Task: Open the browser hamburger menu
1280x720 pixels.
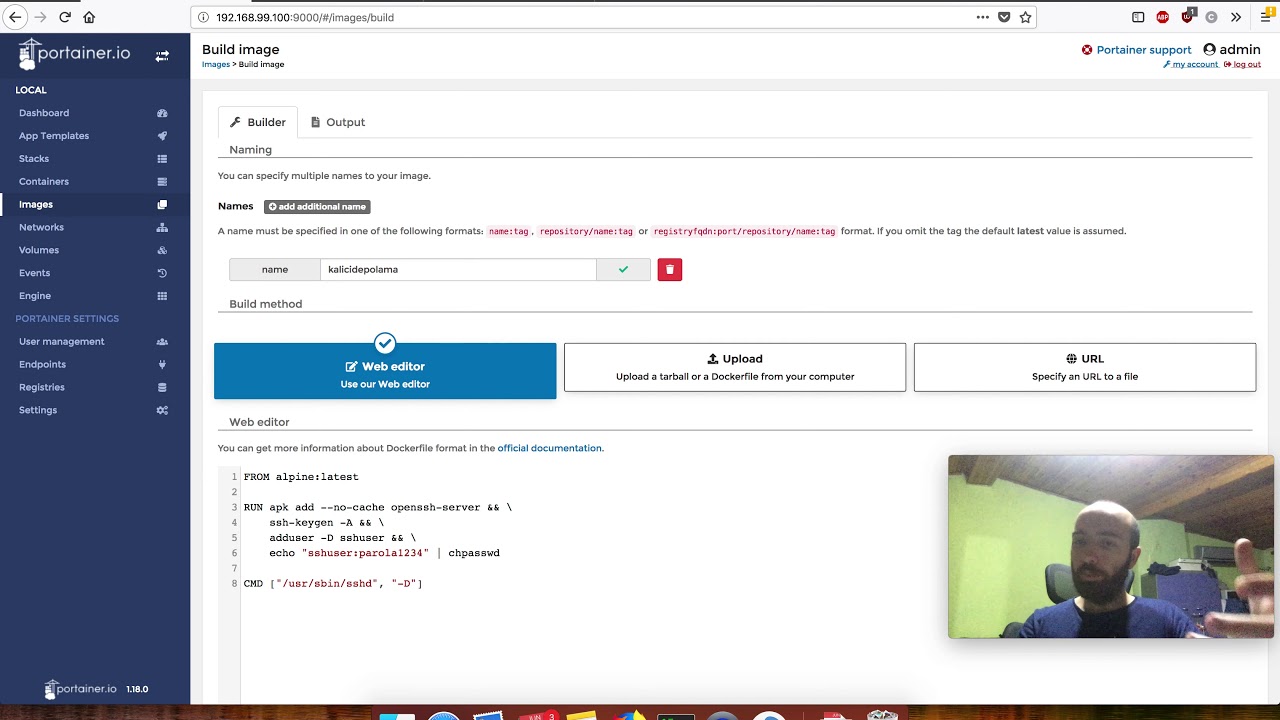Action: coord(1266,17)
